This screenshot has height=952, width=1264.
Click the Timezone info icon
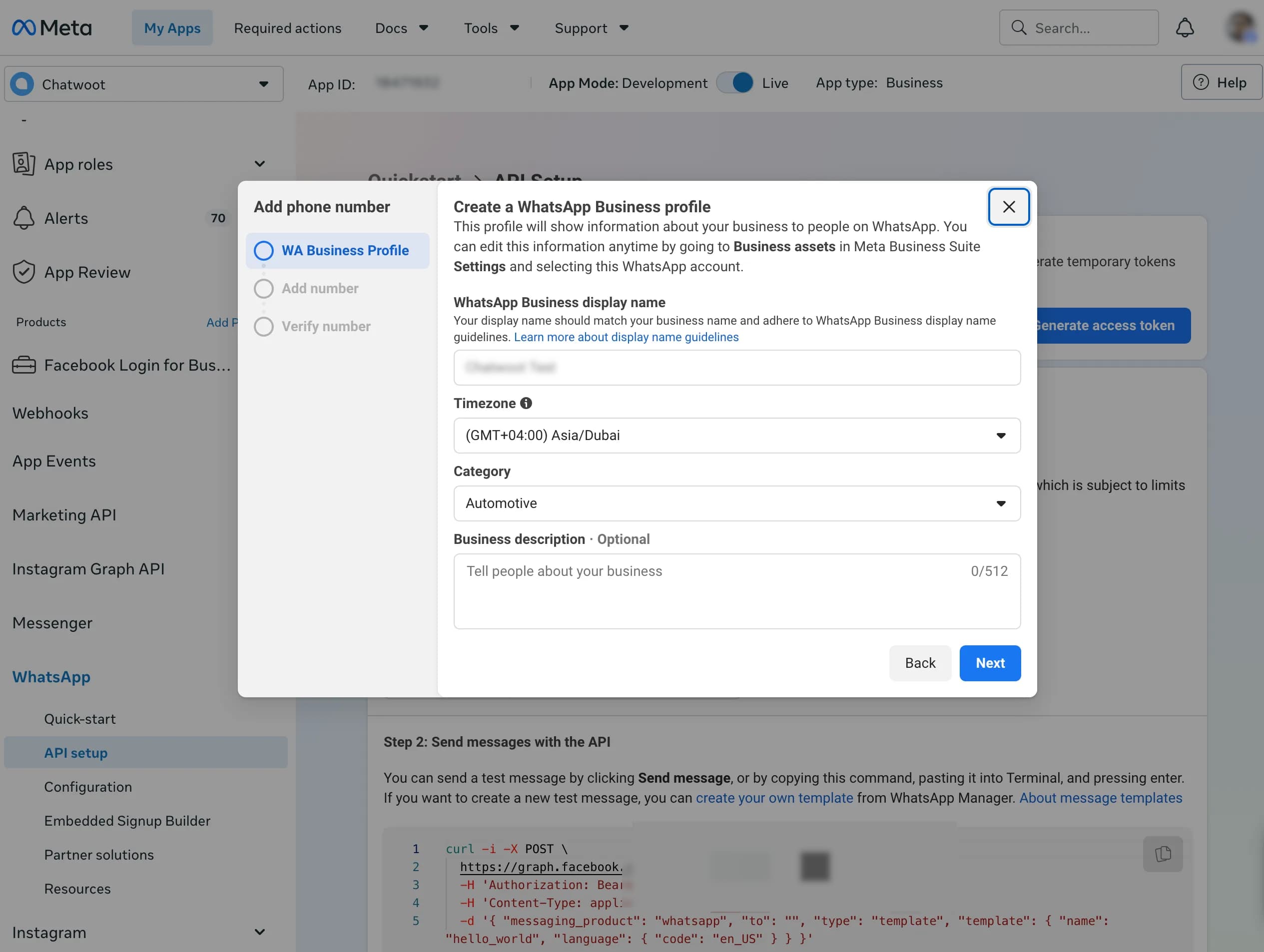click(526, 404)
